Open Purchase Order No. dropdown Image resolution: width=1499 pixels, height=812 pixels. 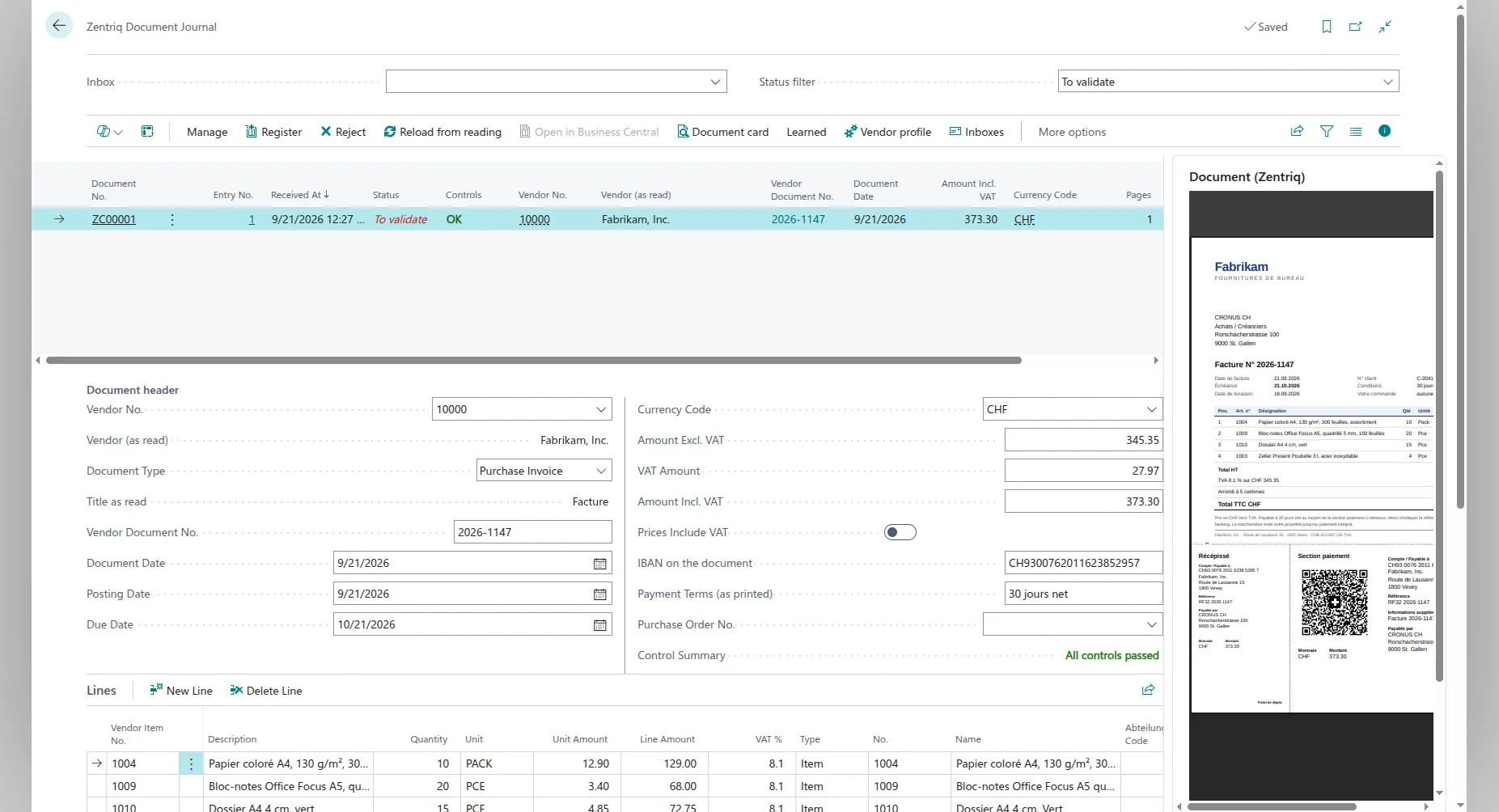[1152, 624]
